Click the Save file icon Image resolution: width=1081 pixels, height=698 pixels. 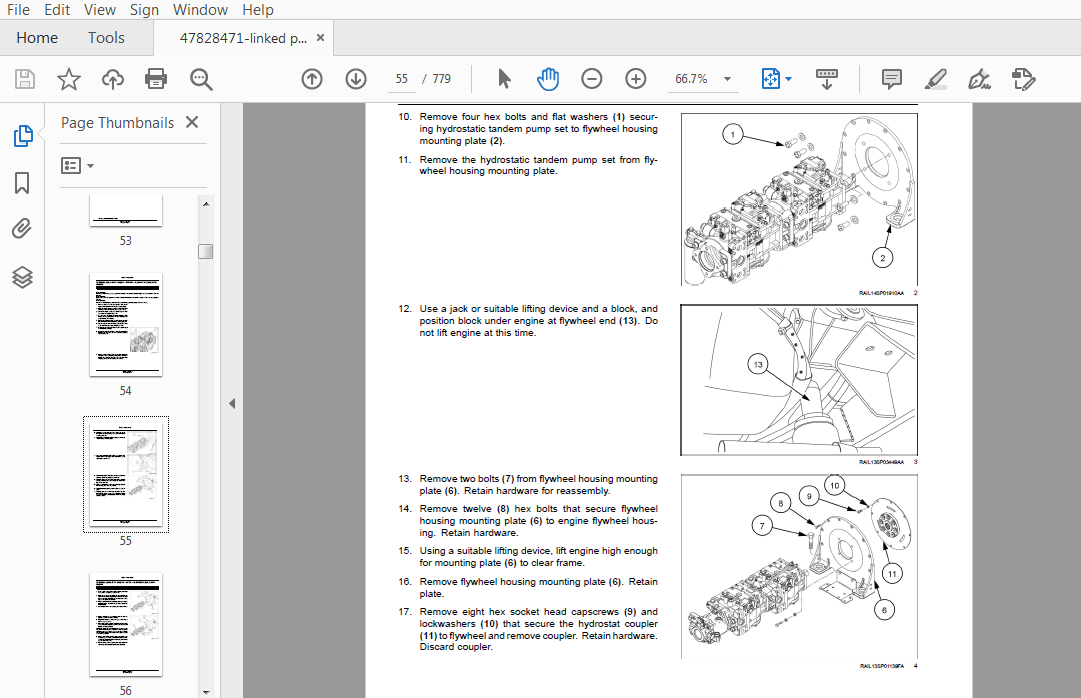[25, 79]
